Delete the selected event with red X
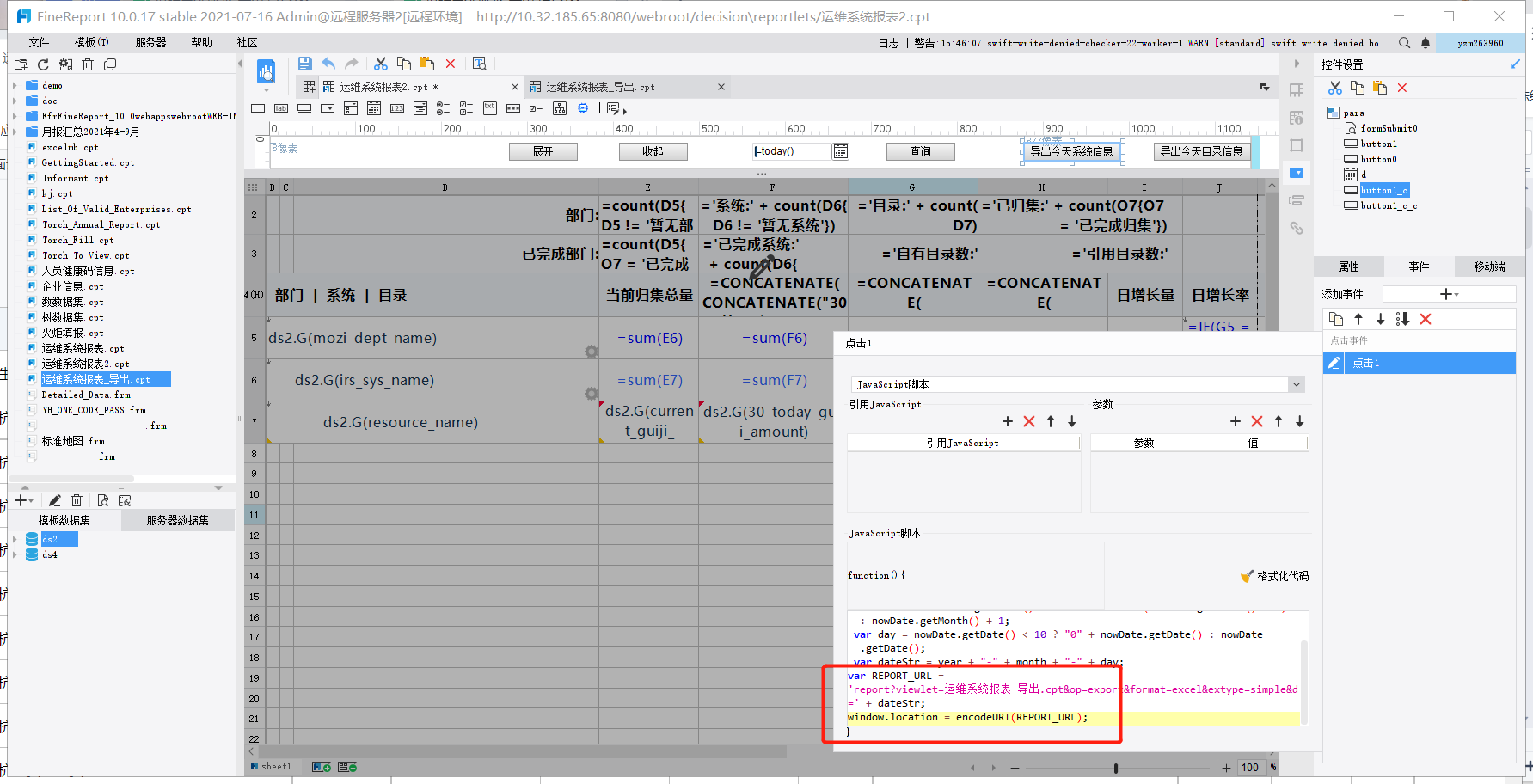This screenshot has height=784, width=1533. coord(1426,319)
